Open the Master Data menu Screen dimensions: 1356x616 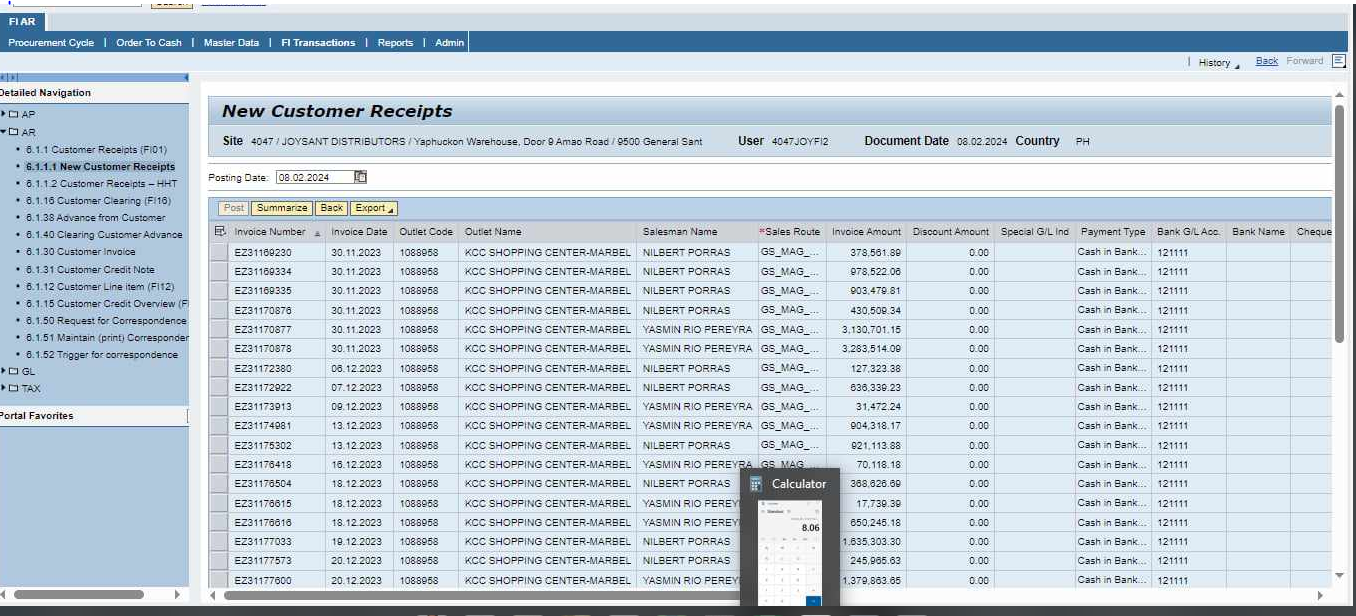click(x=231, y=42)
